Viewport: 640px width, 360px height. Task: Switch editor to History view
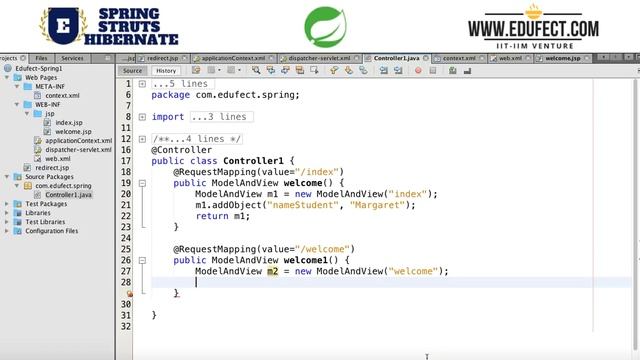click(x=166, y=71)
